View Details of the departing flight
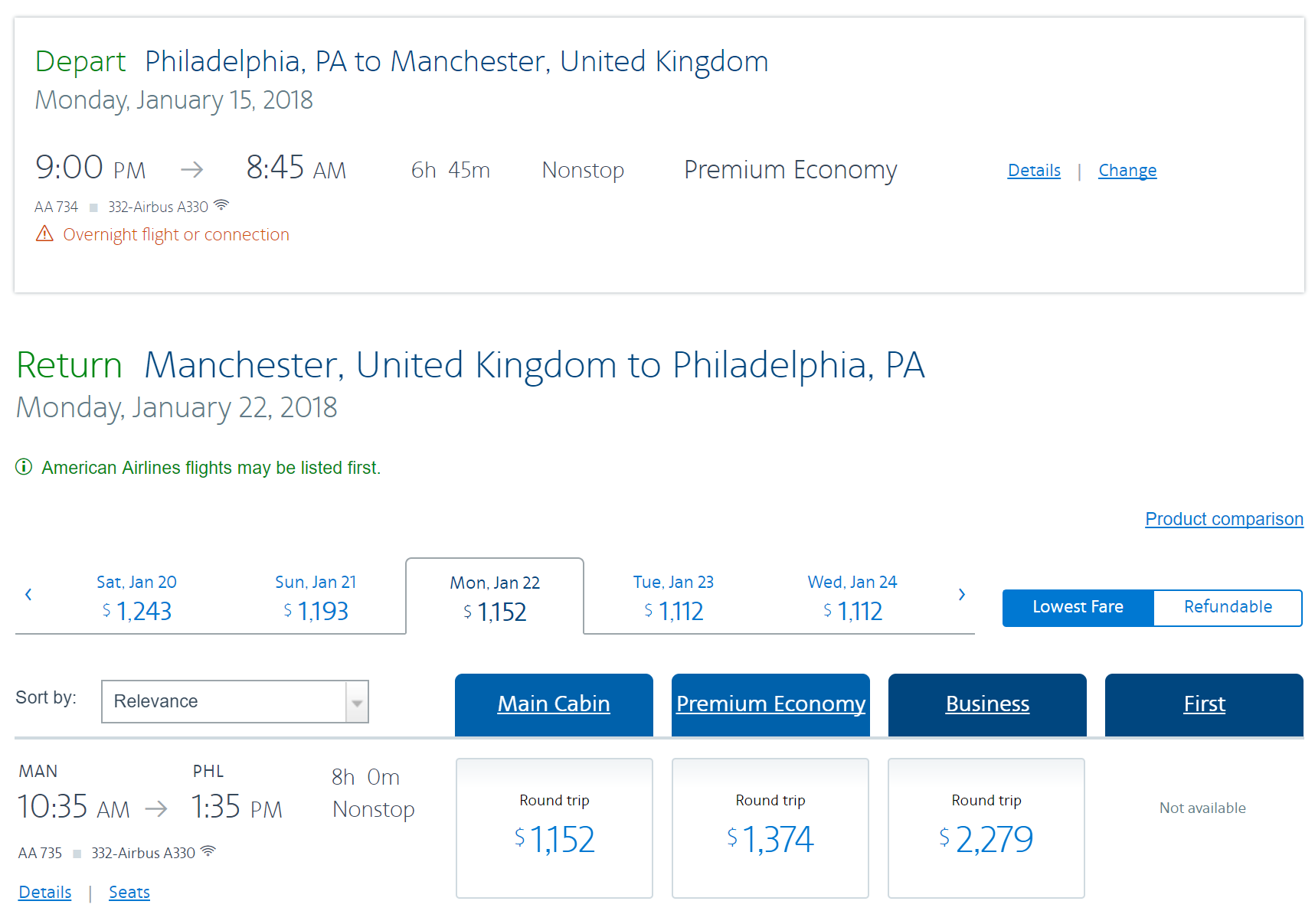The width and height of the screenshot is (1315, 924). tap(1033, 170)
